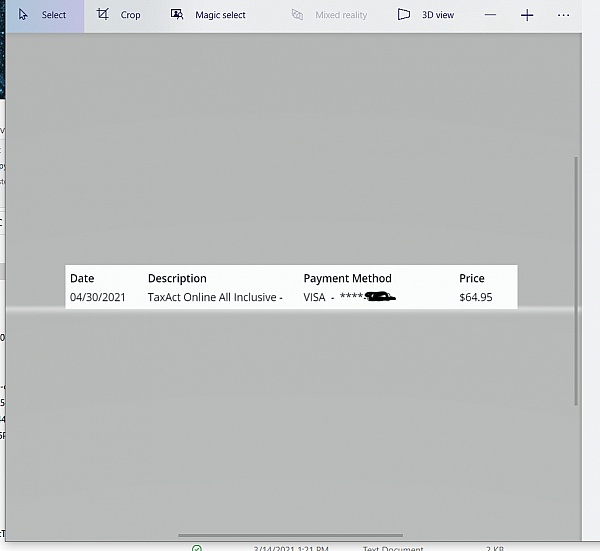Click the horizontal scrollbar below the canvas
600x551 pixels.
coord(290,536)
